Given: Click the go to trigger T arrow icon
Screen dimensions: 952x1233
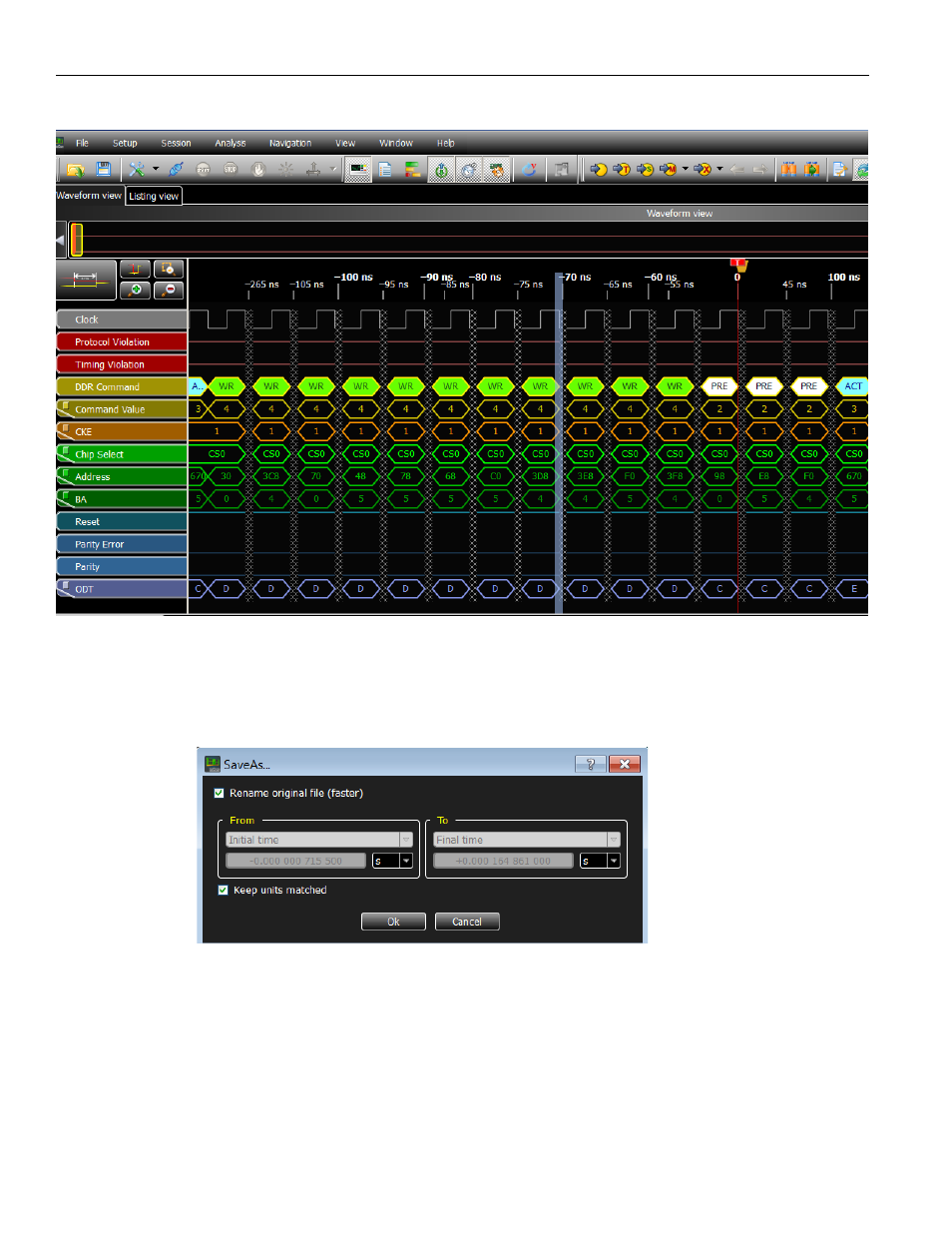Looking at the screenshot, I should (x=621, y=170).
